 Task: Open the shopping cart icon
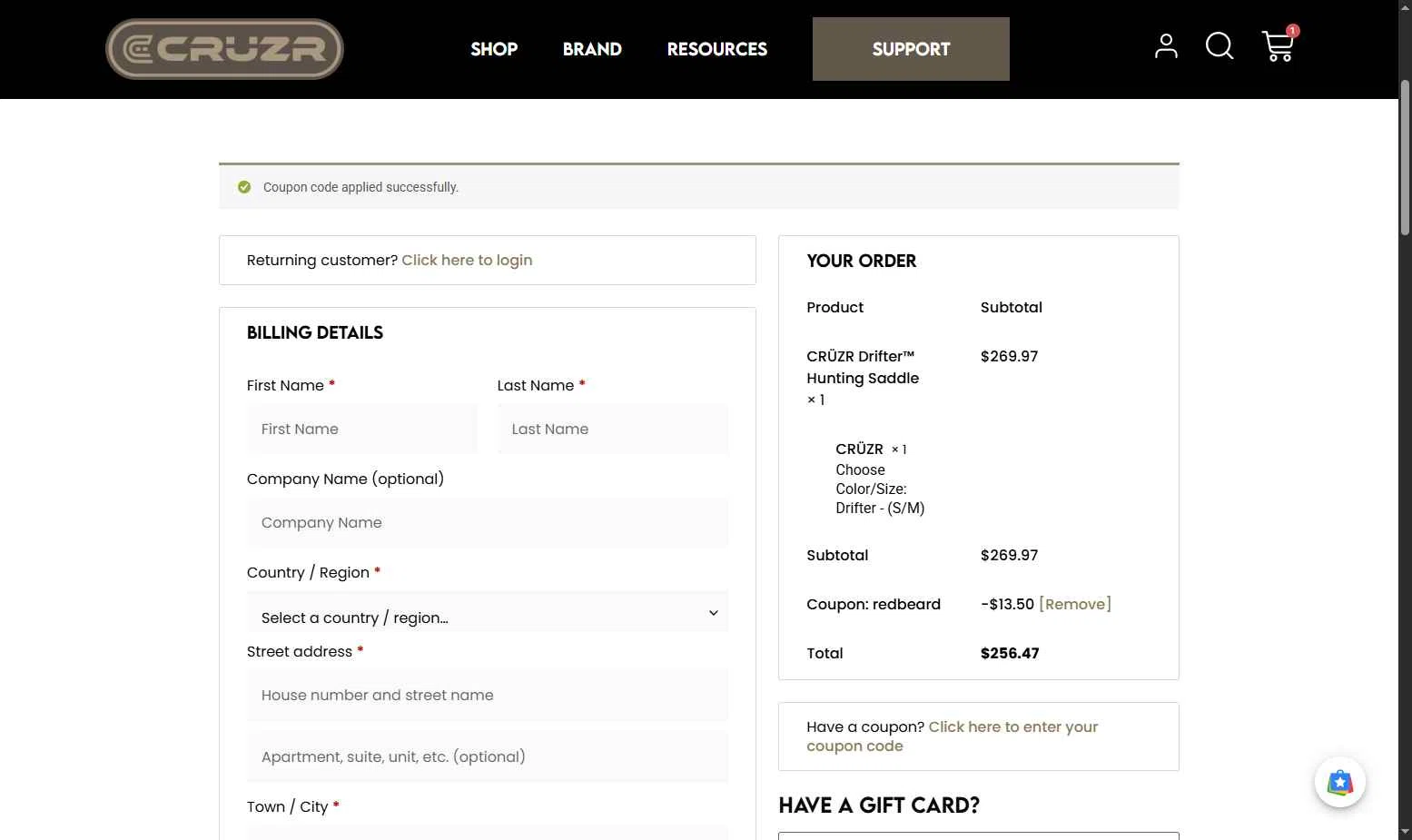click(x=1279, y=44)
